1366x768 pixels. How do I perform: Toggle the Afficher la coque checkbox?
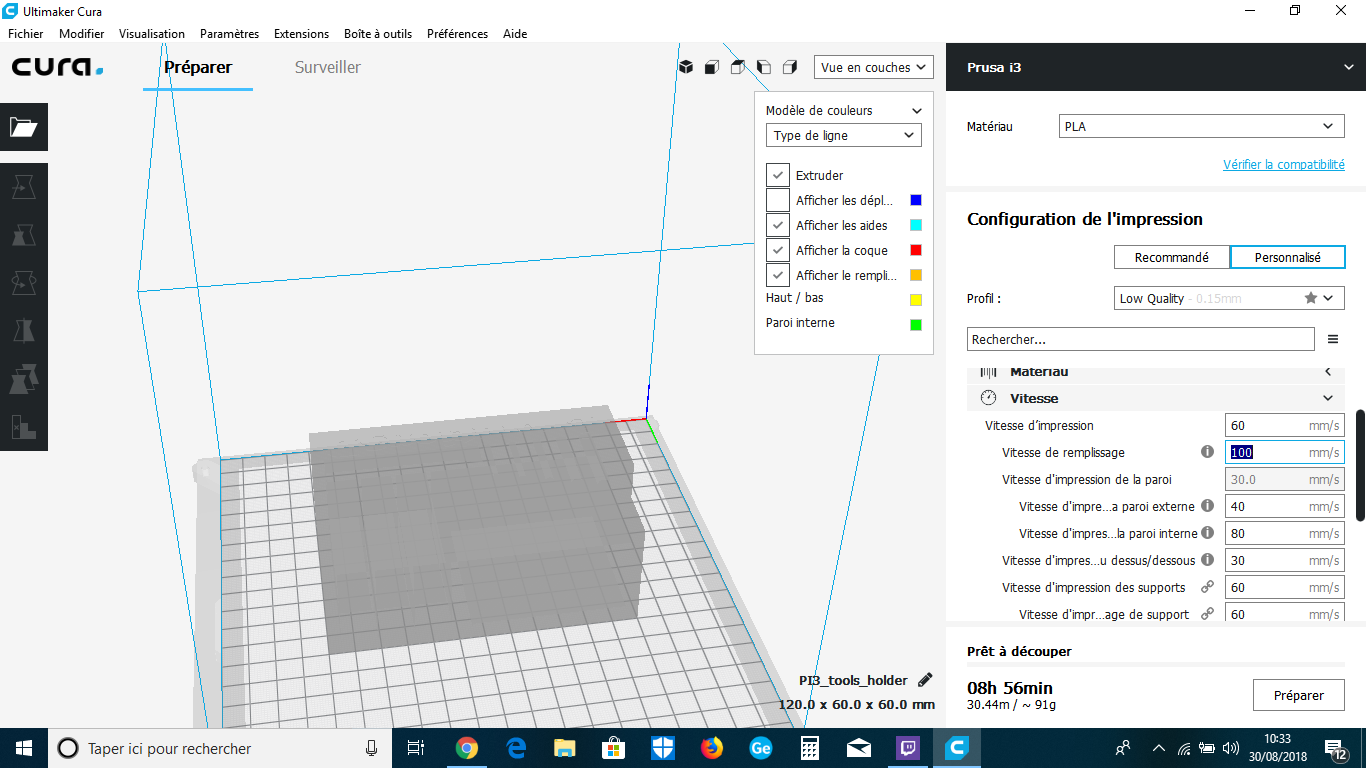point(778,250)
